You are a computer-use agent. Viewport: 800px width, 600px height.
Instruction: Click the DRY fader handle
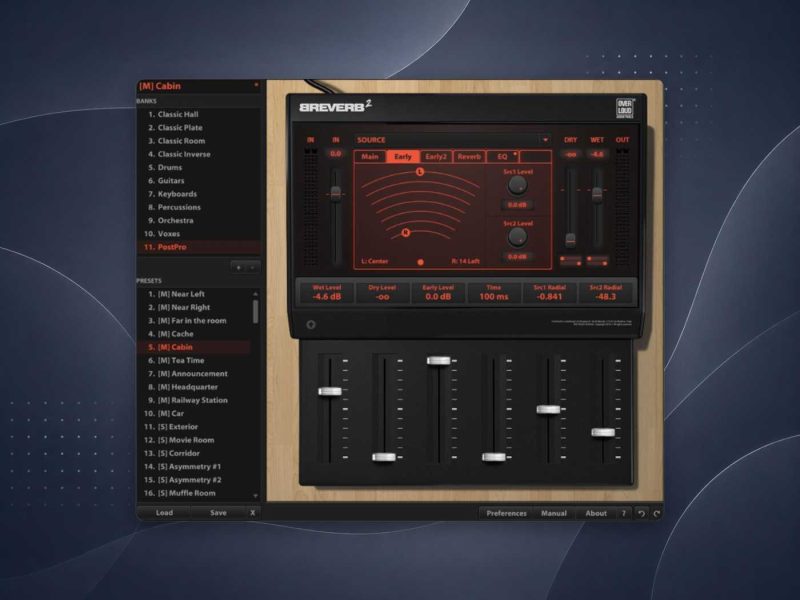[x=570, y=240]
